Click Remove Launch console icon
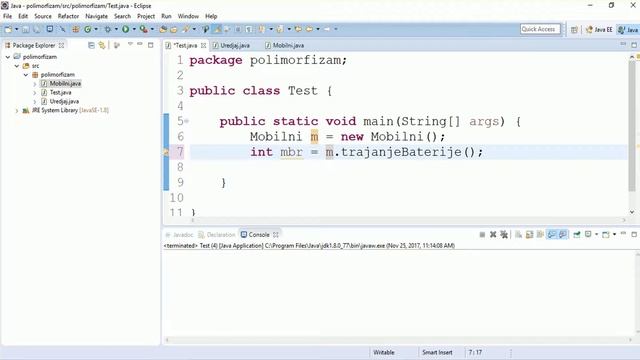 pyautogui.click(x=493, y=235)
